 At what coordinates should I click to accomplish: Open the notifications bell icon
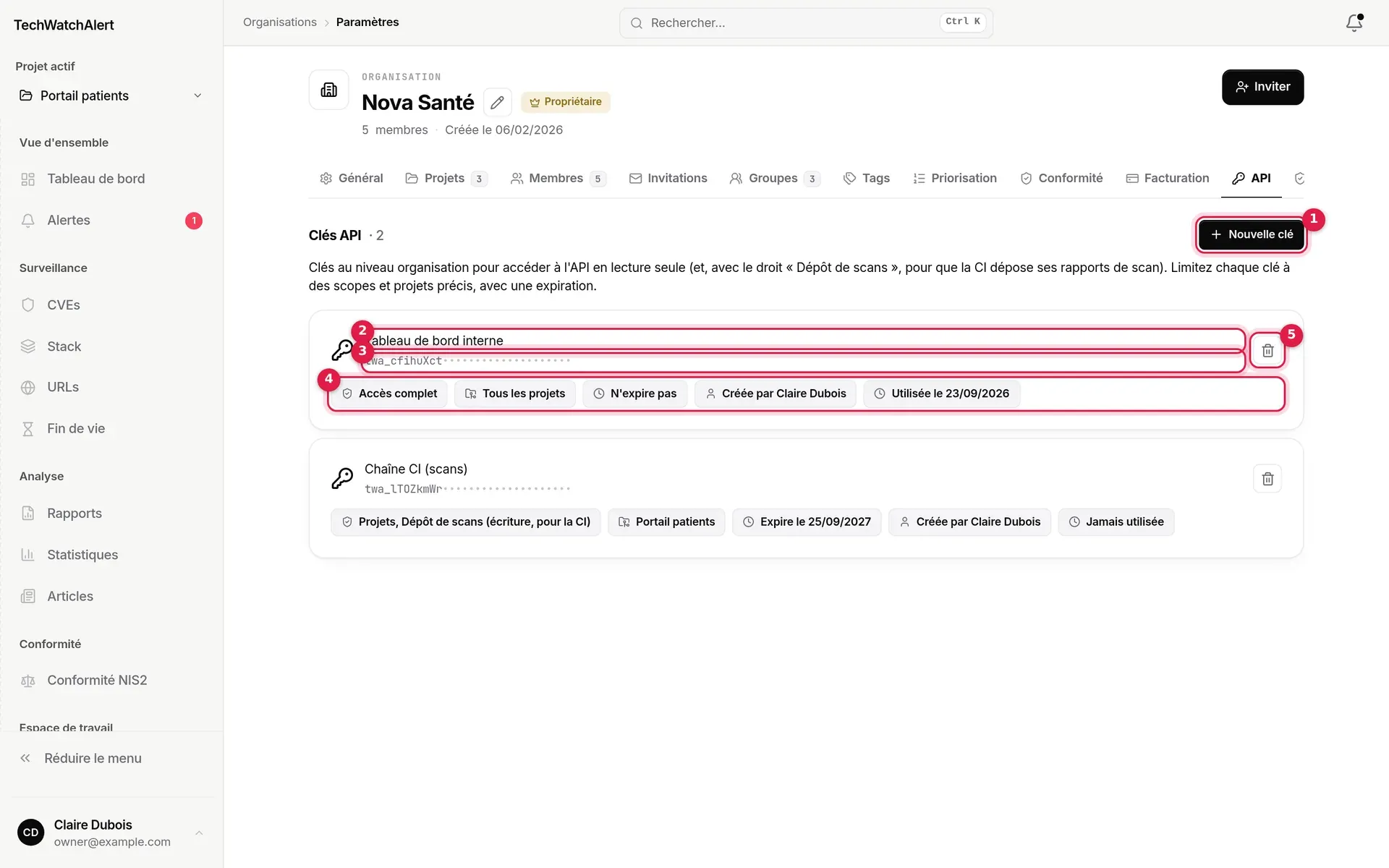pyautogui.click(x=1354, y=22)
